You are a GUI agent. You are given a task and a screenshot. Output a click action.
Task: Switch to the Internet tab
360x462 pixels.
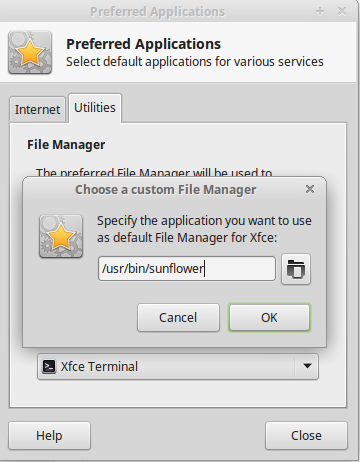37,109
